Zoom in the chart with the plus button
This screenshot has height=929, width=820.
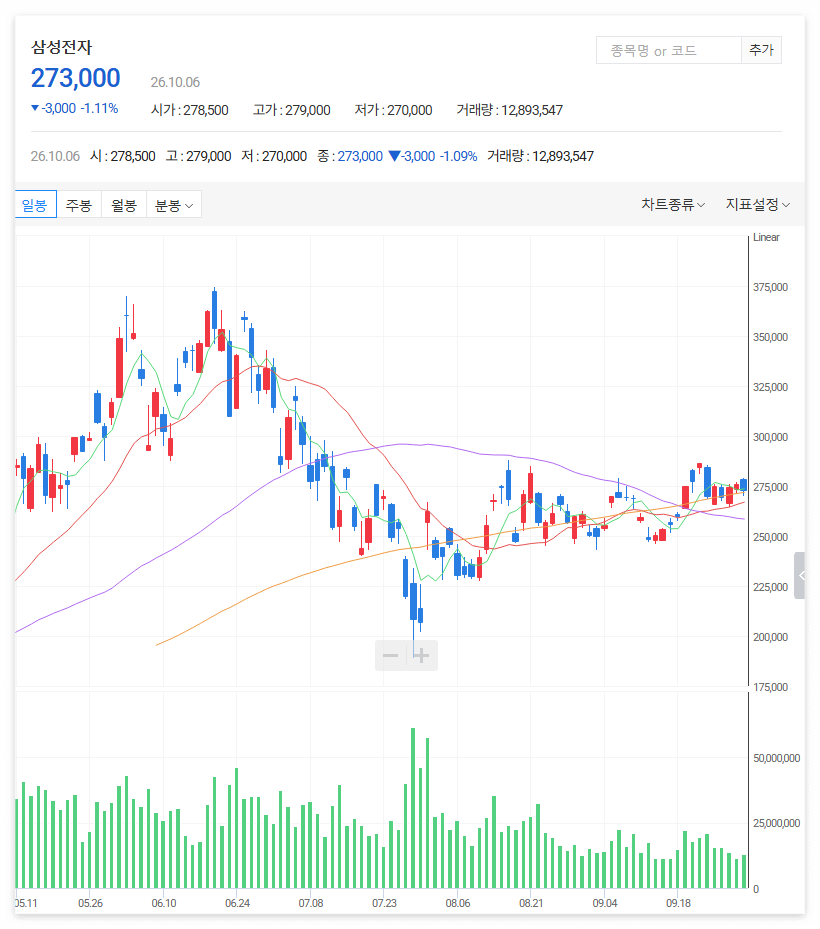422,655
